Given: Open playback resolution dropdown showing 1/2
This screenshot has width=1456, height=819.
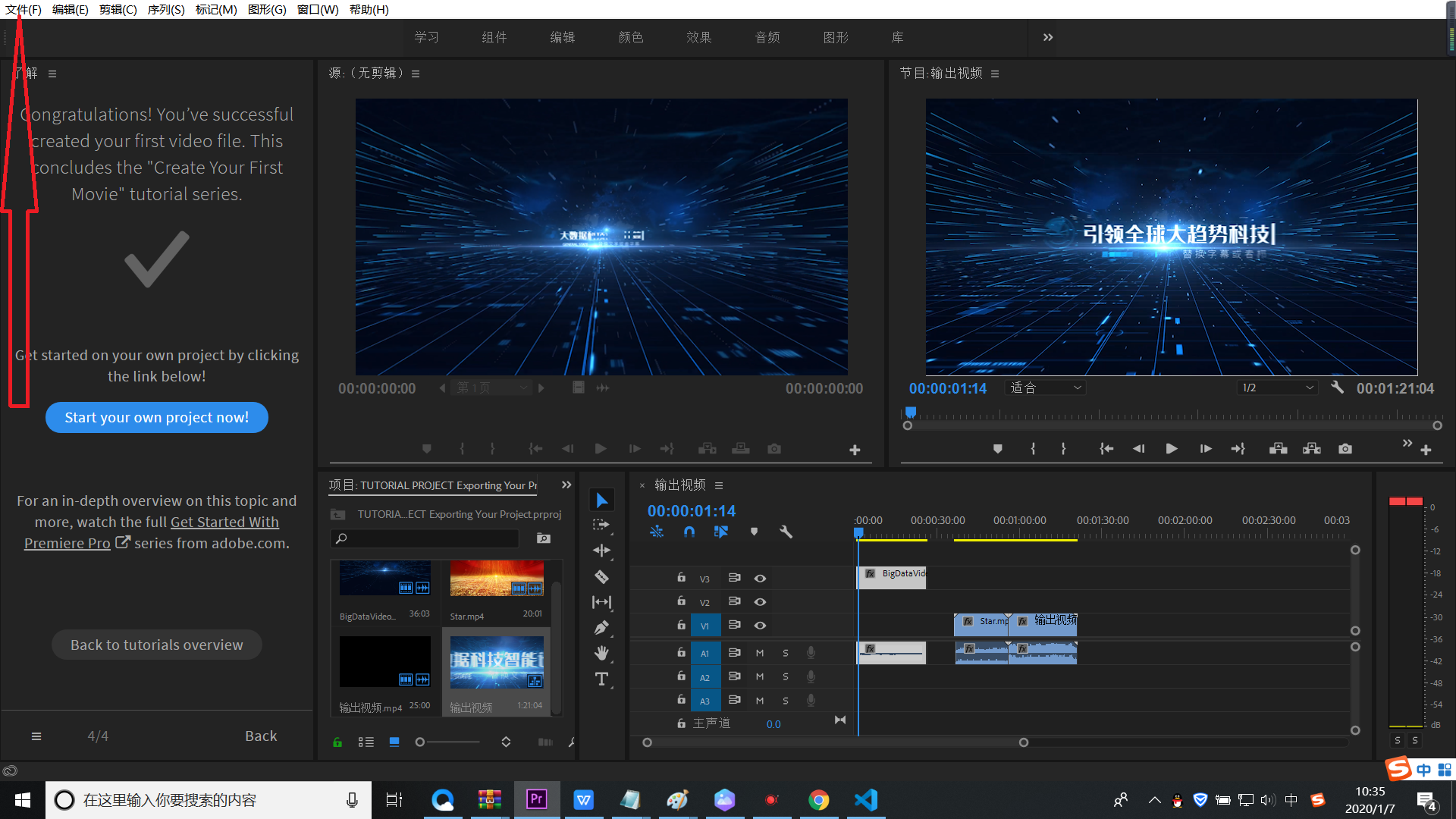Looking at the screenshot, I should pyautogui.click(x=1277, y=388).
